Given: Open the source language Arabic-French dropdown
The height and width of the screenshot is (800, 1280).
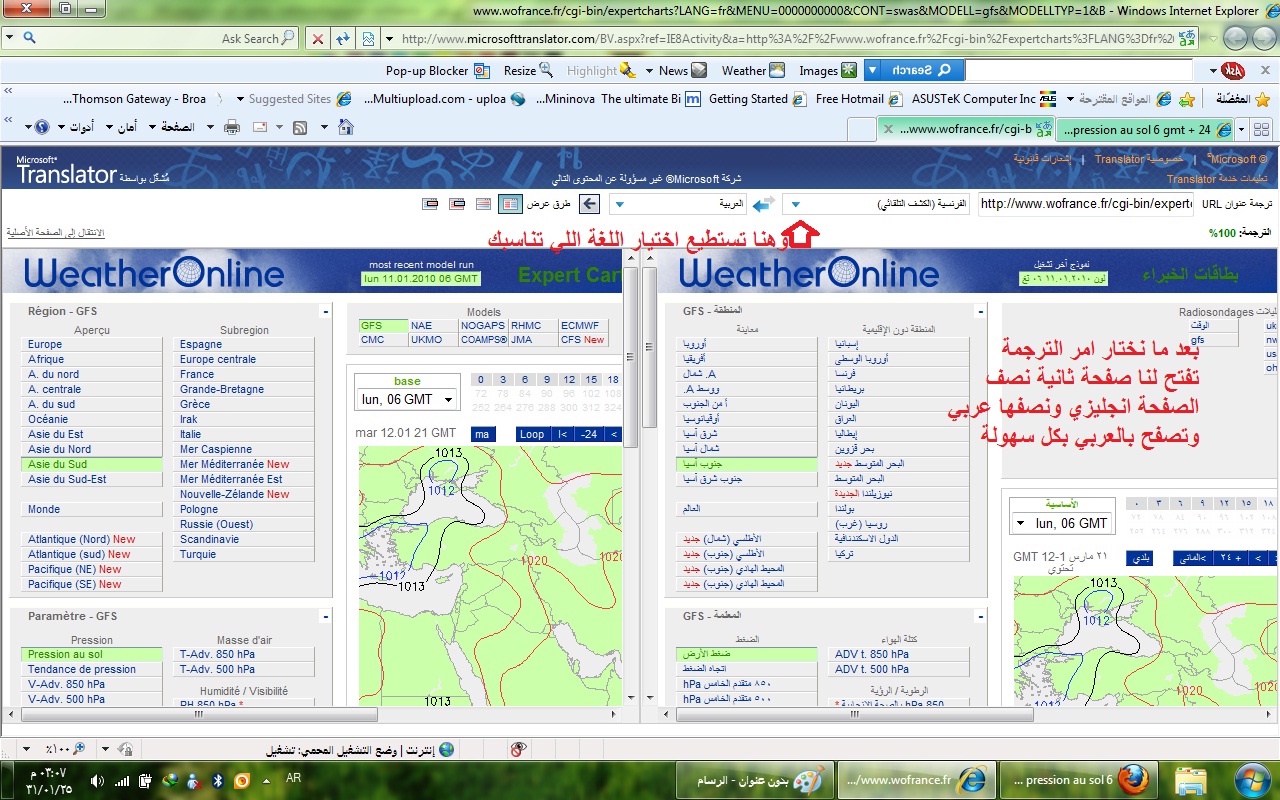Looking at the screenshot, I should (x=877, y=204).
